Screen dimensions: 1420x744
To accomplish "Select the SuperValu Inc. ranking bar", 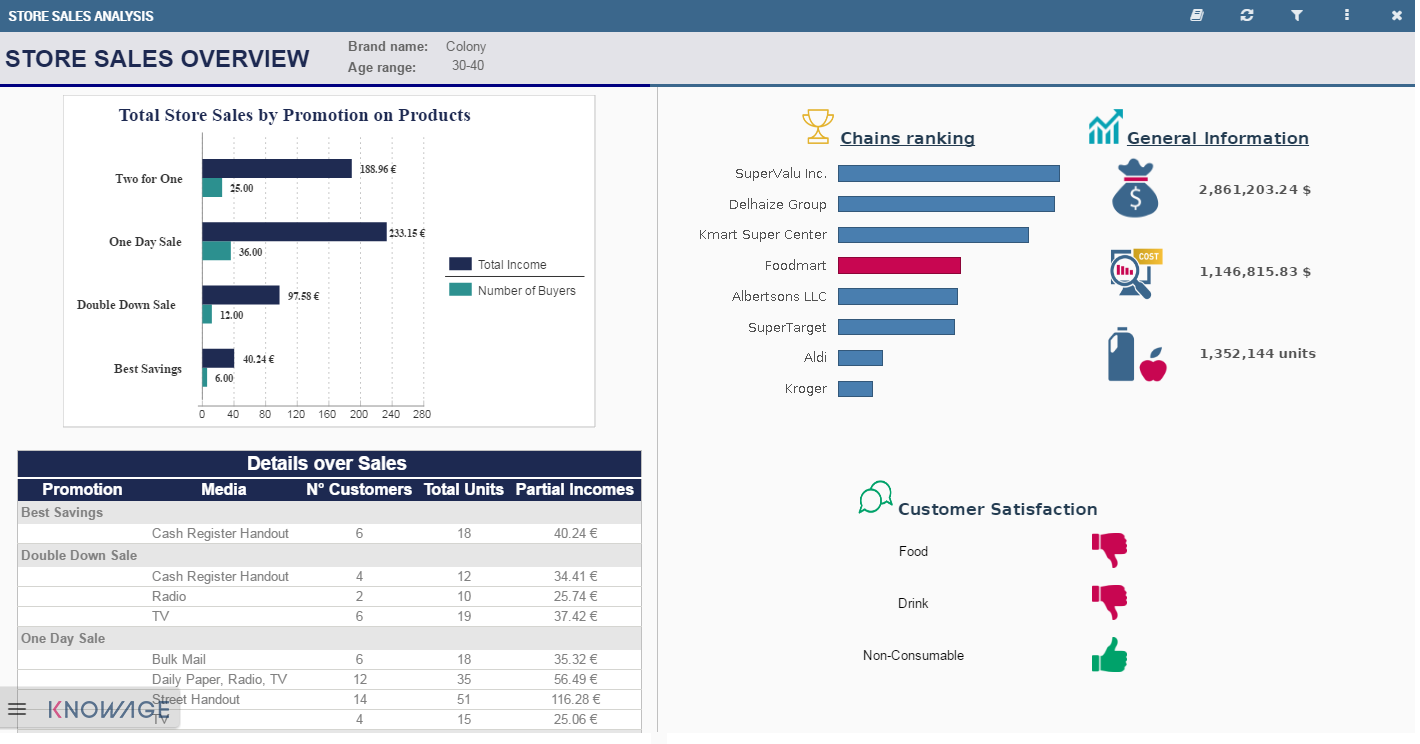I will pos(949,173).
